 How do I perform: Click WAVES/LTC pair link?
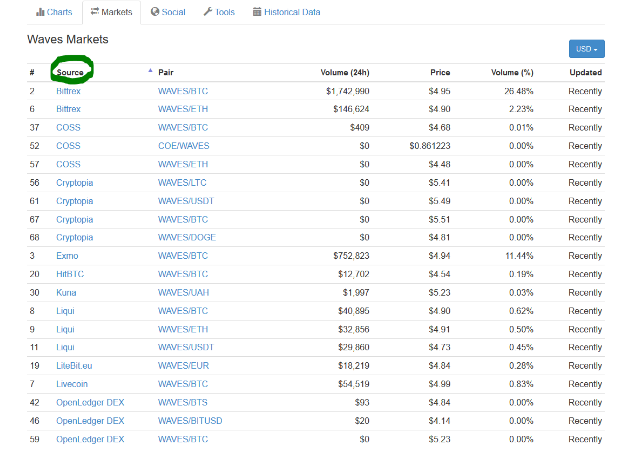182,183
